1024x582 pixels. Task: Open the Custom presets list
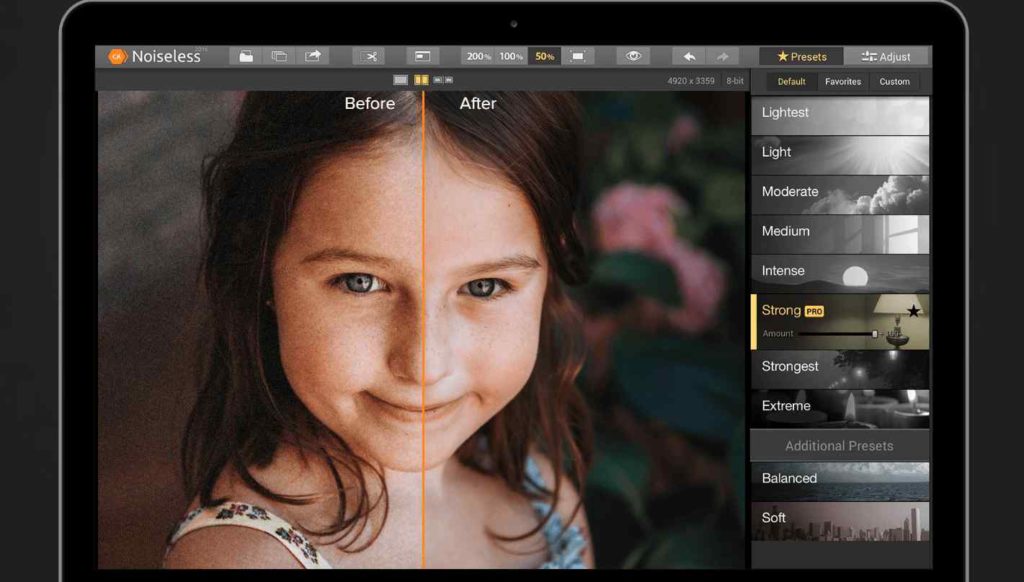(x=894, y=82)
